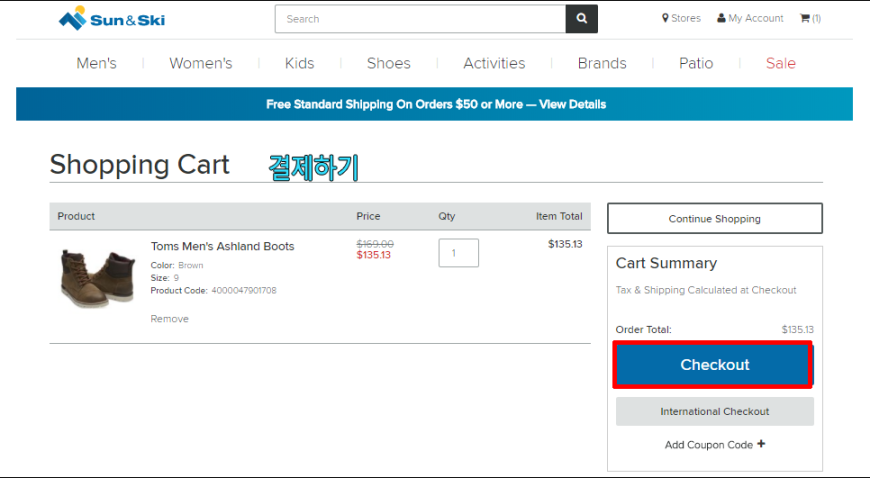Click the Price column header
This screenshot has width=870, height=478.
368,216
